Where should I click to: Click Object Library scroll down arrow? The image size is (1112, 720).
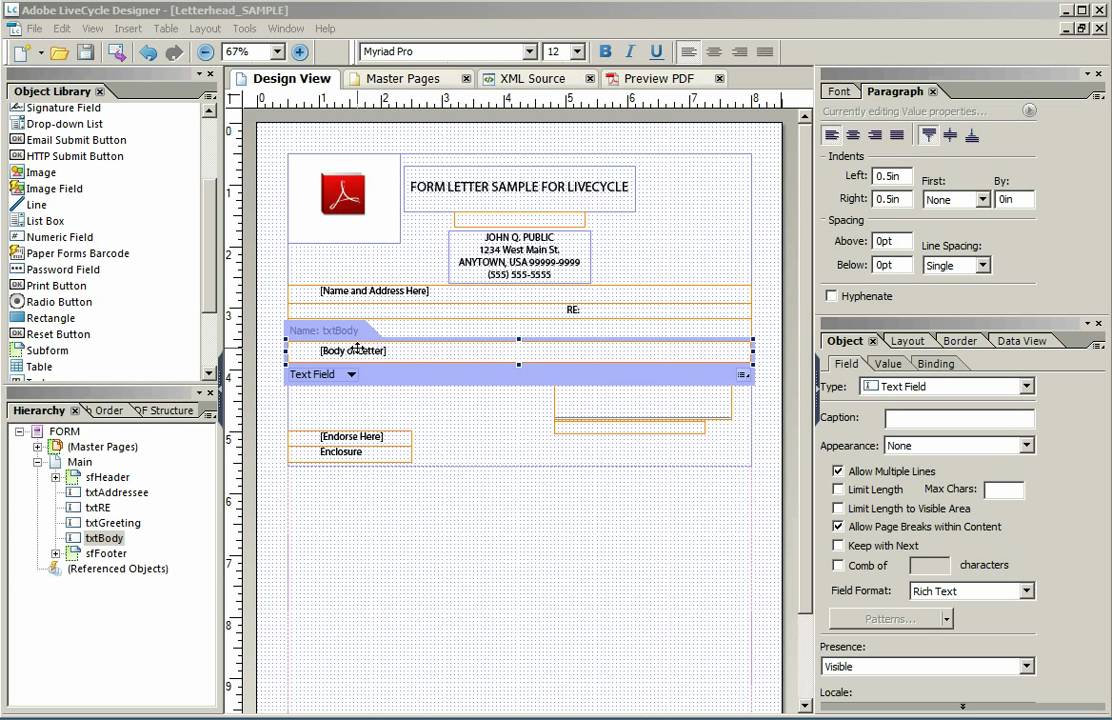[x=208, y=373]
